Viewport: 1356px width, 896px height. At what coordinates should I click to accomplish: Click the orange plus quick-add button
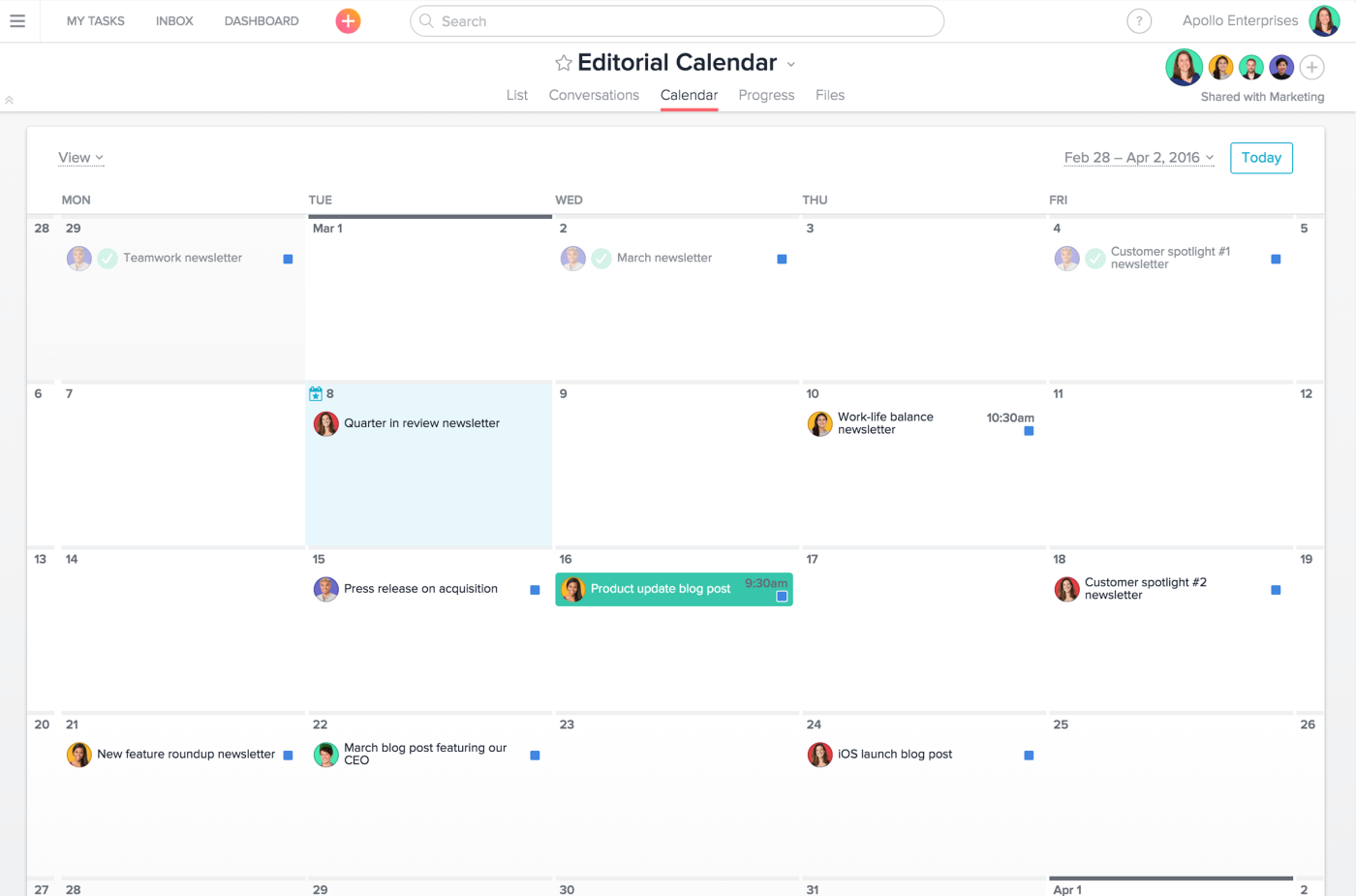[x=348, y=20]
